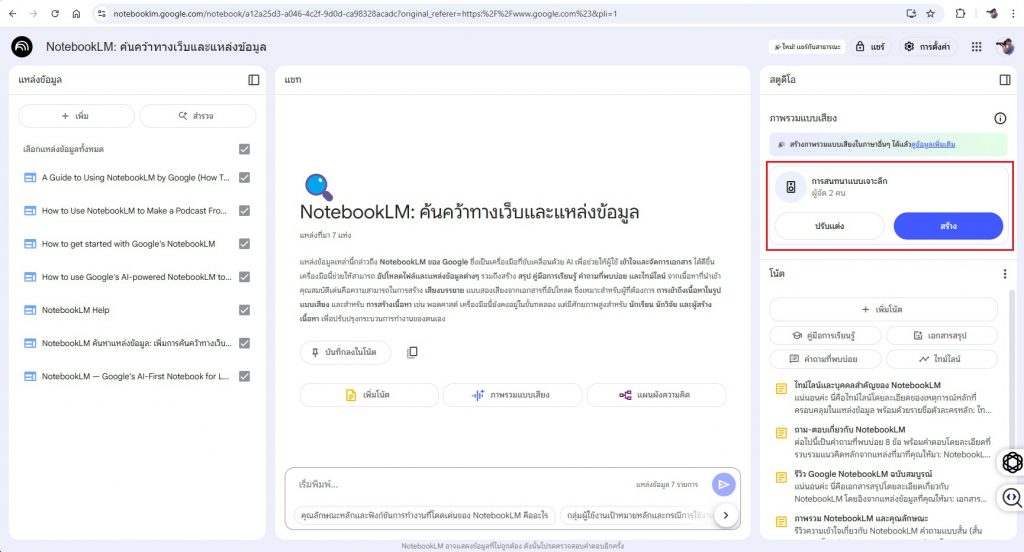Viewport: 1024px width, 552px height.
Task: Click ภาพรวมแบบเสียง button in chat
Action: coord(512,395)
